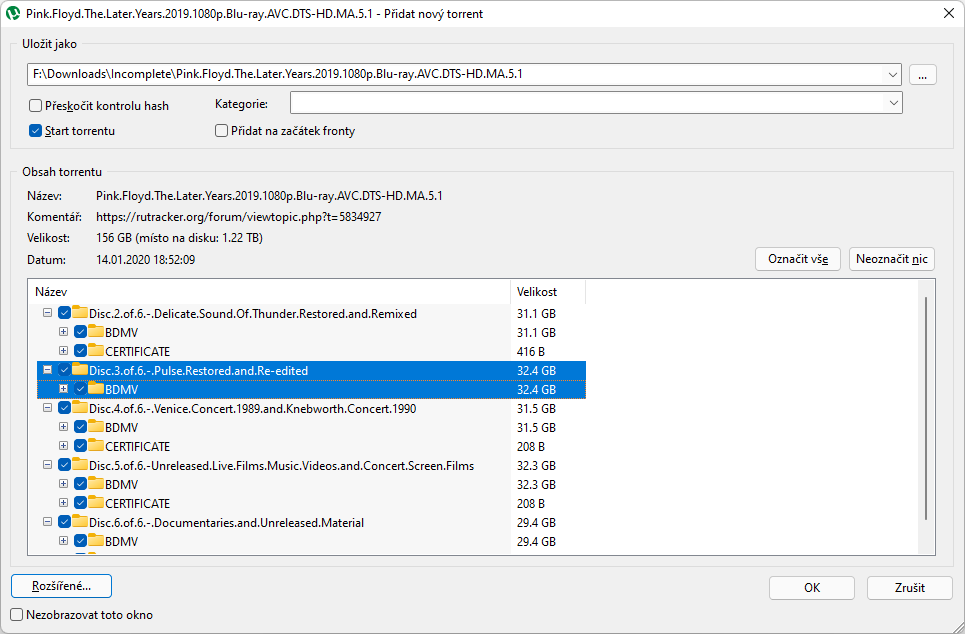966x634 pixels.
Task: Click Označit vše button
Action: [x=798, y=259]
